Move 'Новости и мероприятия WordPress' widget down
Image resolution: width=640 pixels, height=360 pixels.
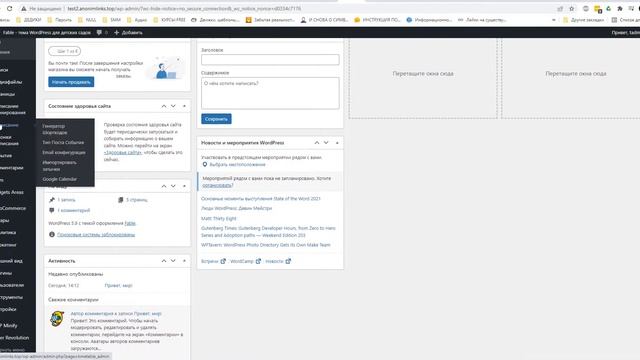(x=326, y=143)
